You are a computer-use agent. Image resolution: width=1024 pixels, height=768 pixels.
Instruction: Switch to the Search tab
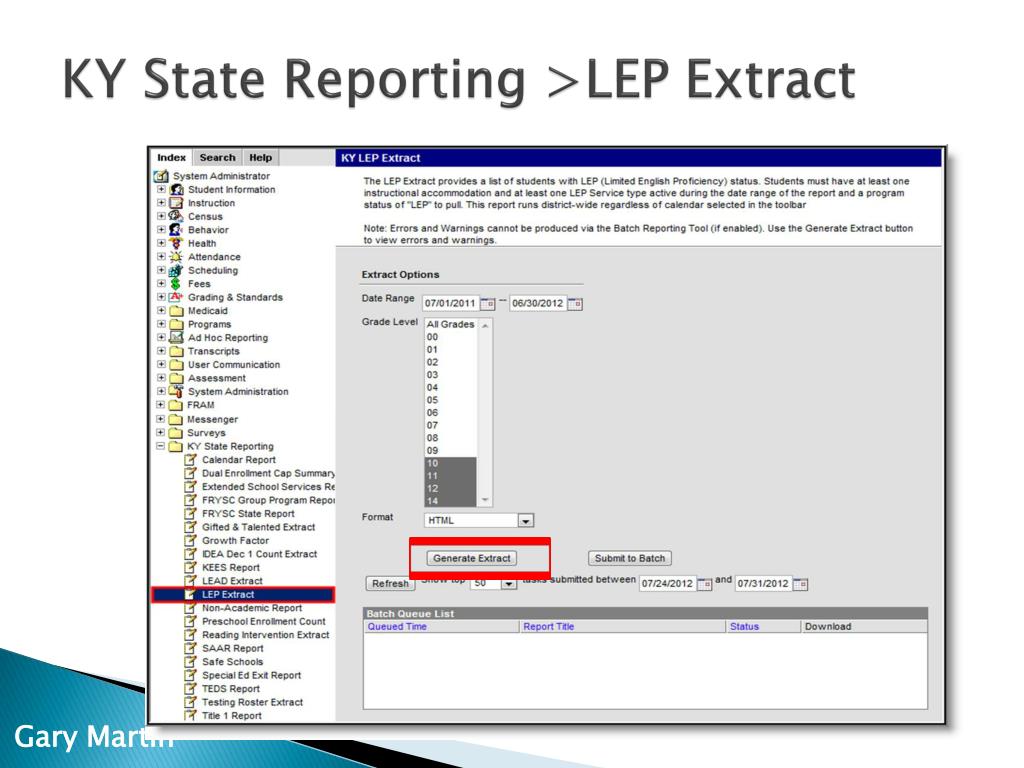(217, 157)
